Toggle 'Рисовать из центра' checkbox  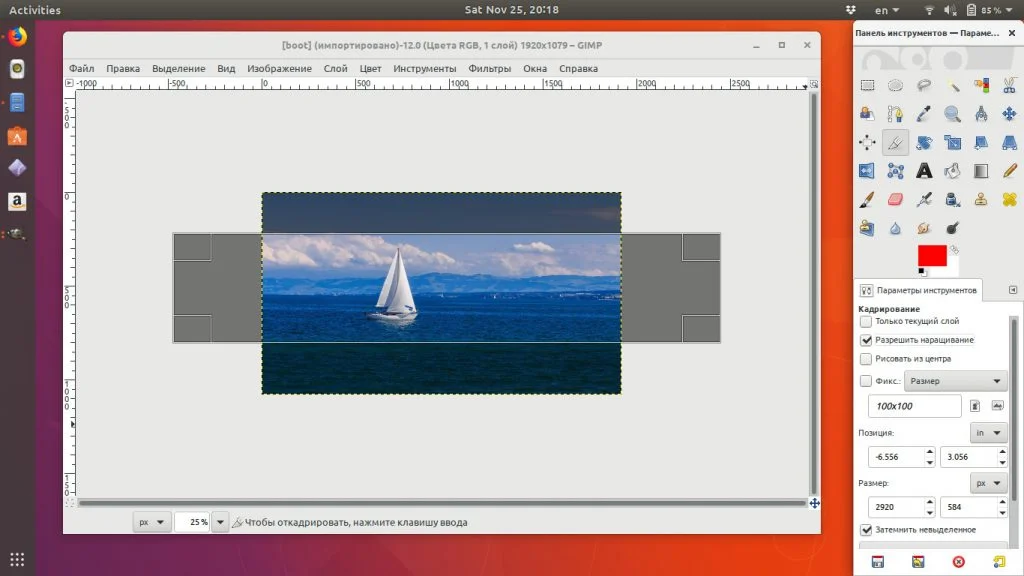(866, 358)
